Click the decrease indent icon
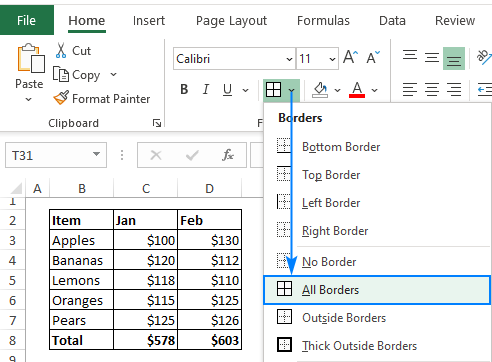Image resolution: width=492 pixels, height=362 pixels. [485, 89]
